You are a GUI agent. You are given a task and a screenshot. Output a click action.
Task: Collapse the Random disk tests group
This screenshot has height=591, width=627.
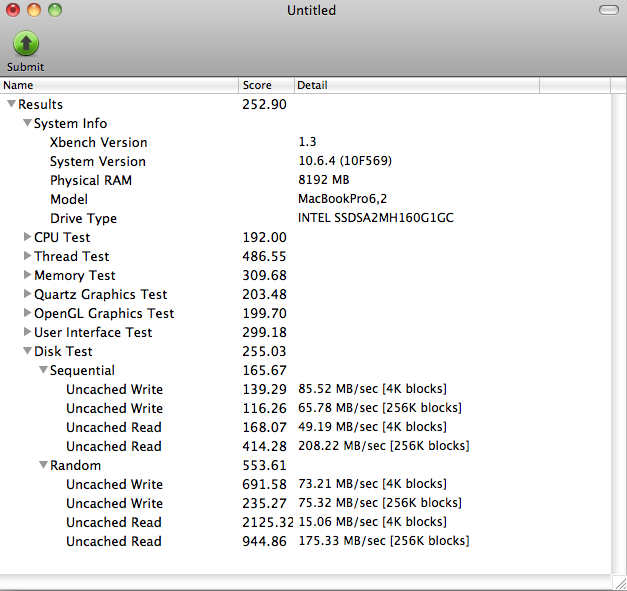[x=43, y=465]
